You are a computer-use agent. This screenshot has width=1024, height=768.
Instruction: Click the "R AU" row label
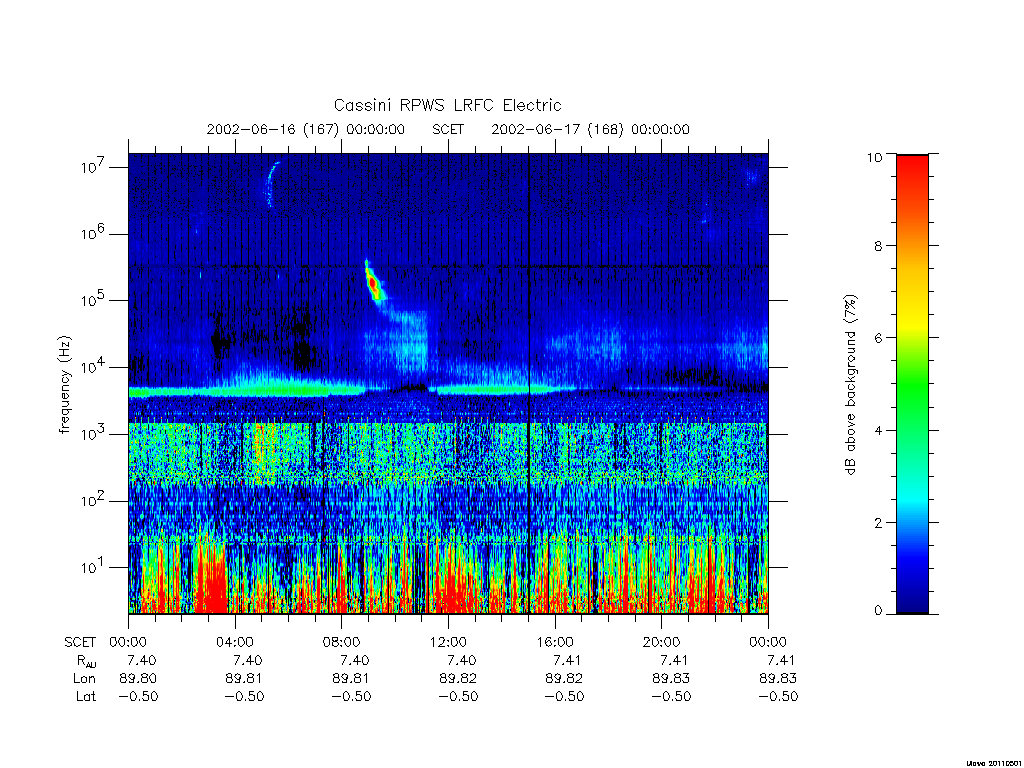[86, 661]
